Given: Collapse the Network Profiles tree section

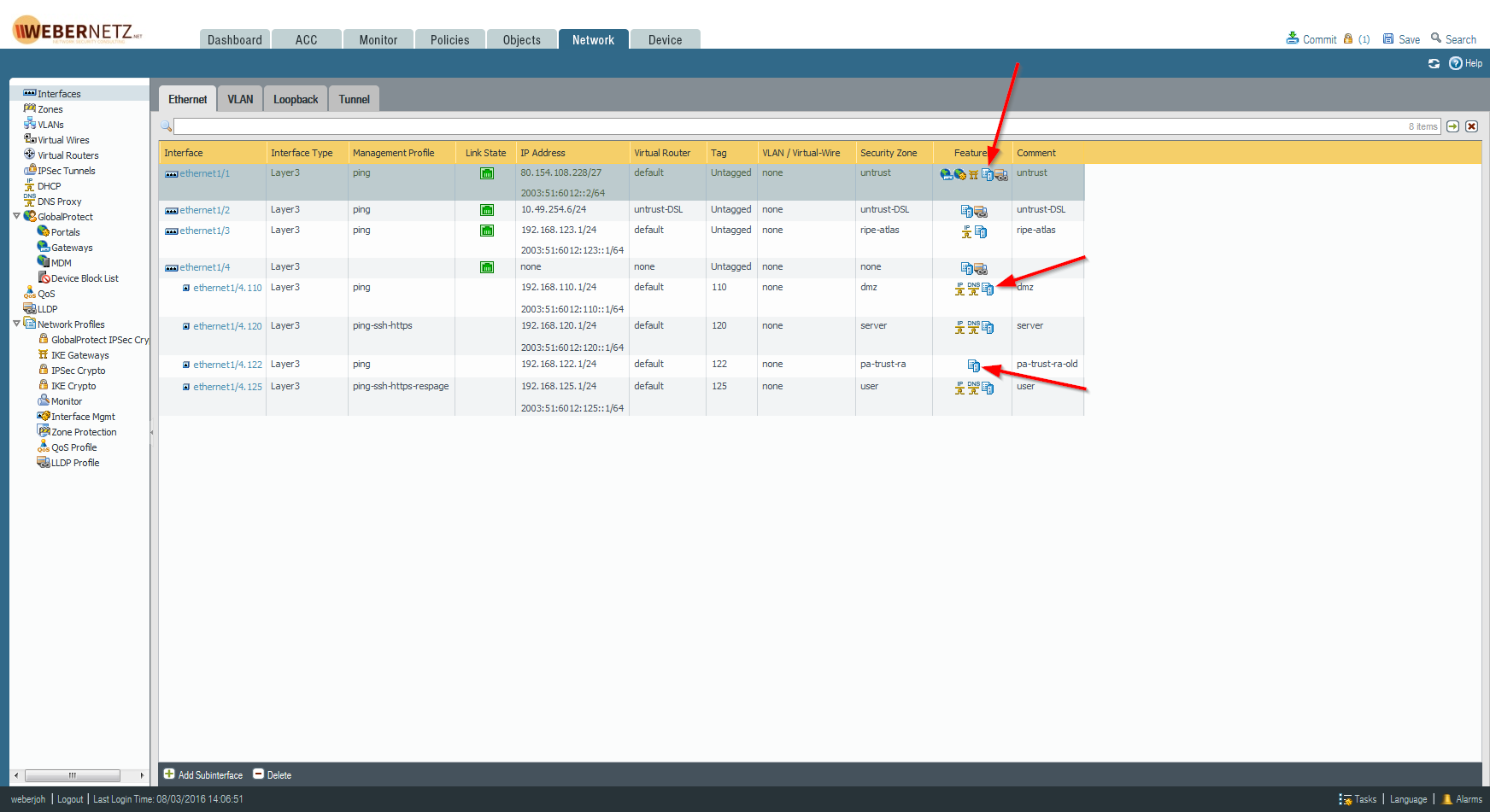Looking at the screenshot, I should (17, 324).
